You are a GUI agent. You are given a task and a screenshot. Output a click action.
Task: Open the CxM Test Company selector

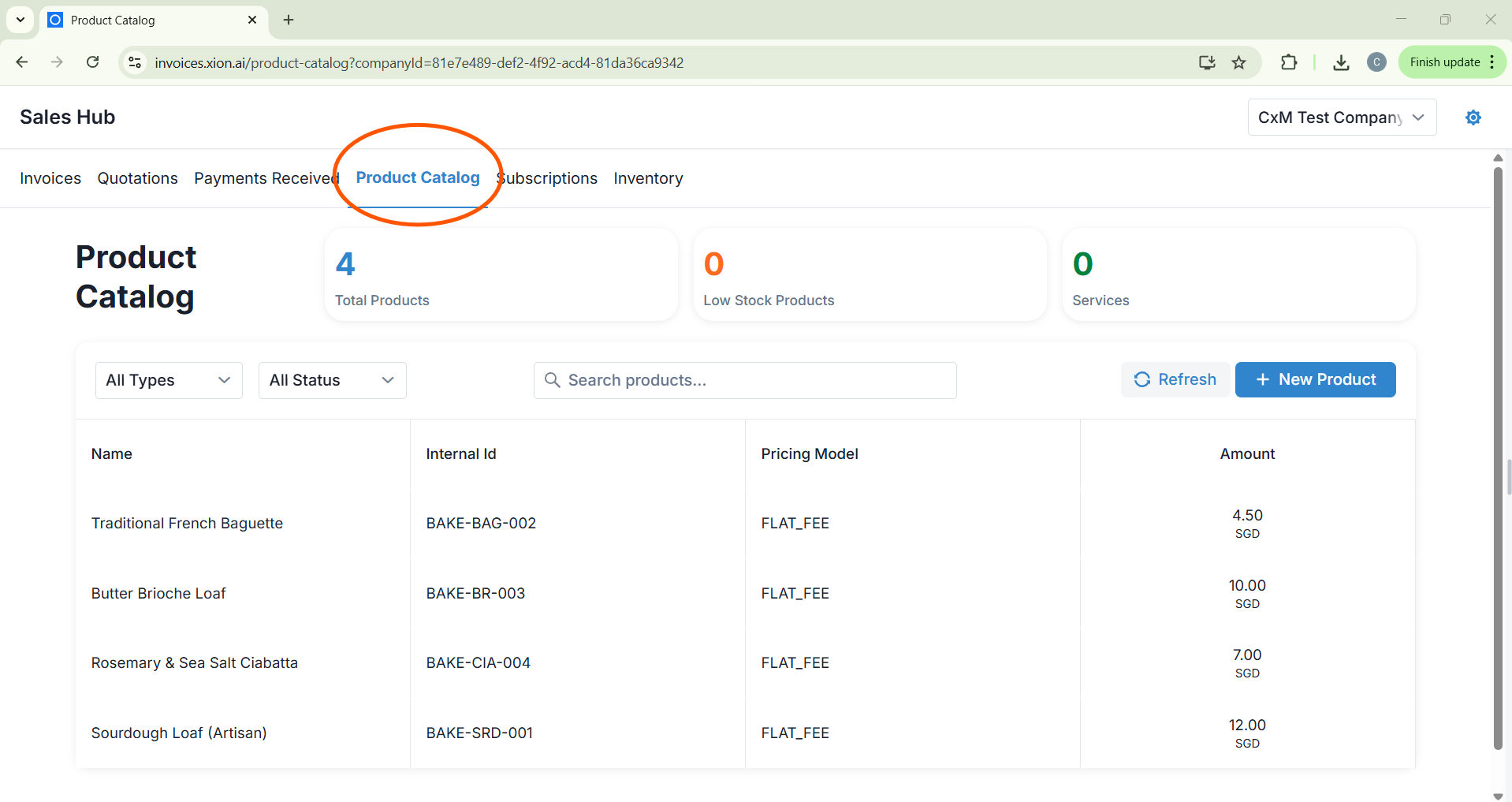point(1341,118)
